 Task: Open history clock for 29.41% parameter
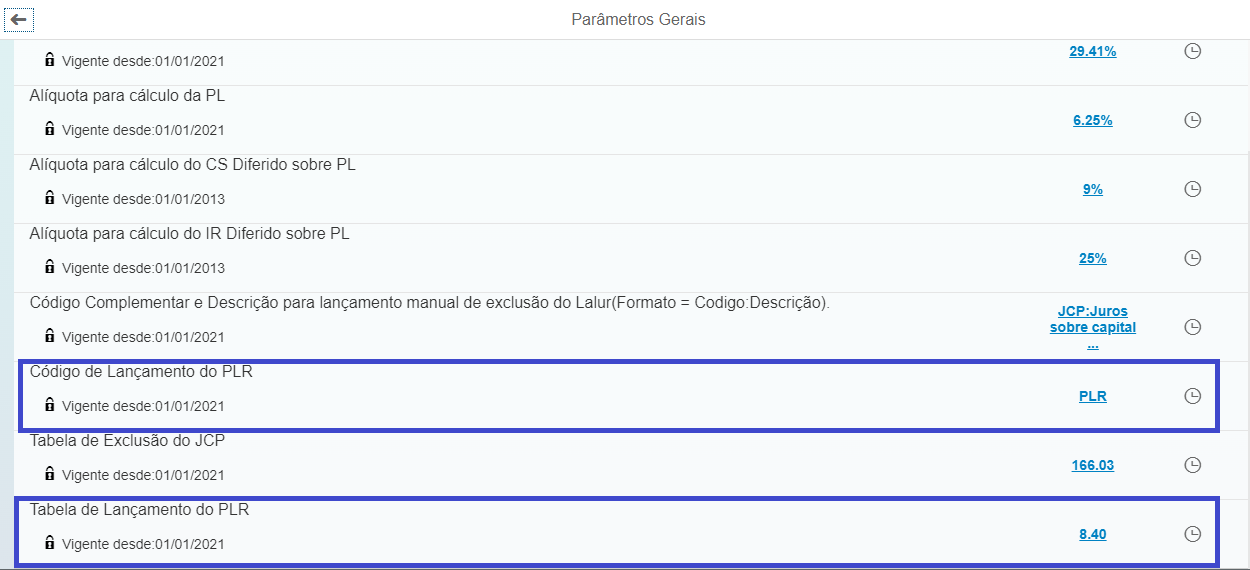point(1192,51)
